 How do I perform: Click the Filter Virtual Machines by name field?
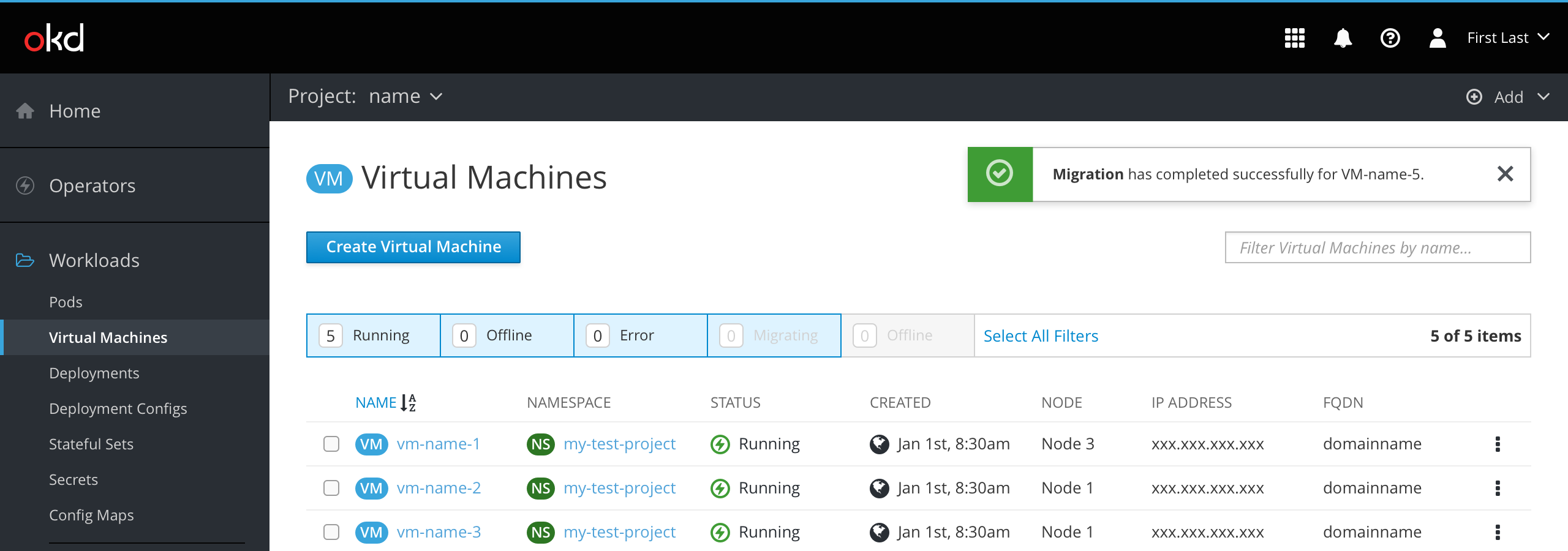click(1378, 247)
